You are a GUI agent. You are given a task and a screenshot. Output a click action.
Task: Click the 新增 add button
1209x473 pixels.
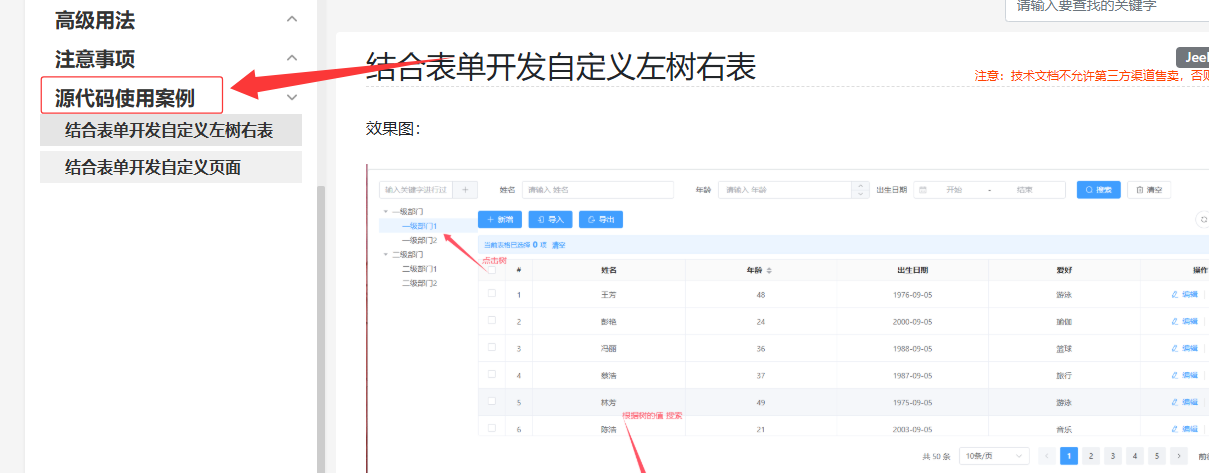(499, 219)
